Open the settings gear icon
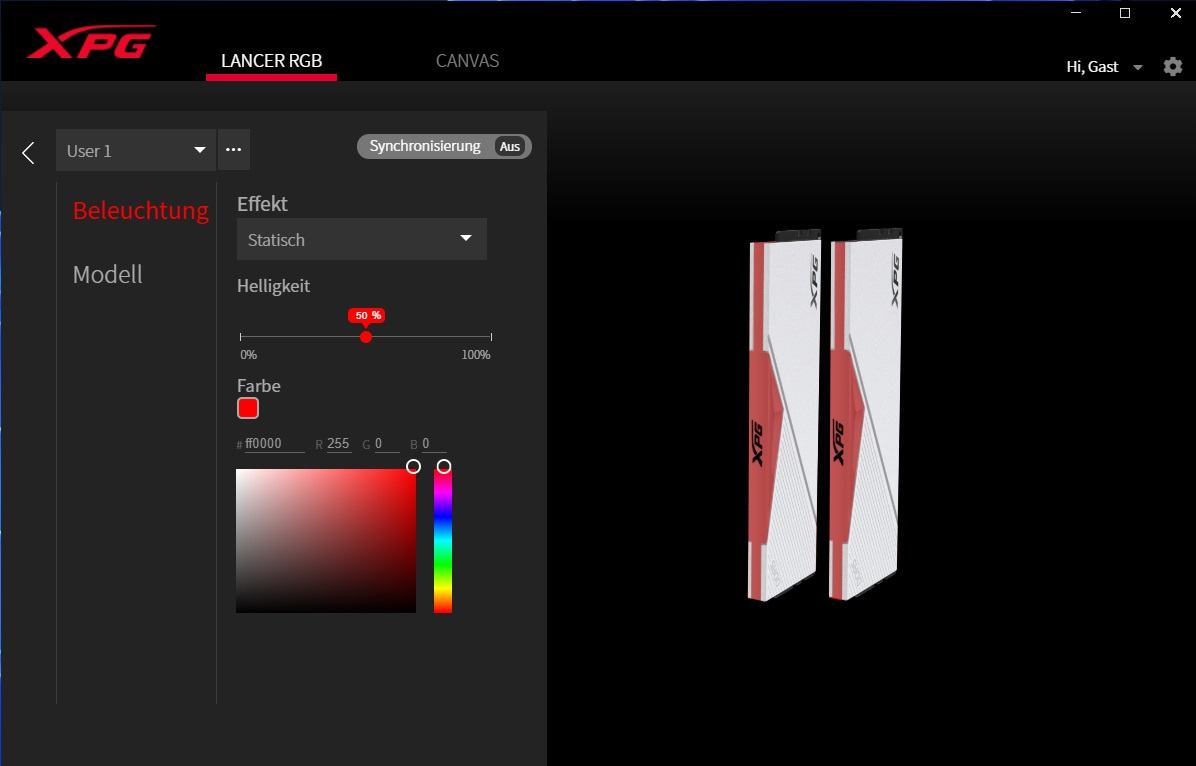The image size is (1196, 766). tap(1172, 67)
